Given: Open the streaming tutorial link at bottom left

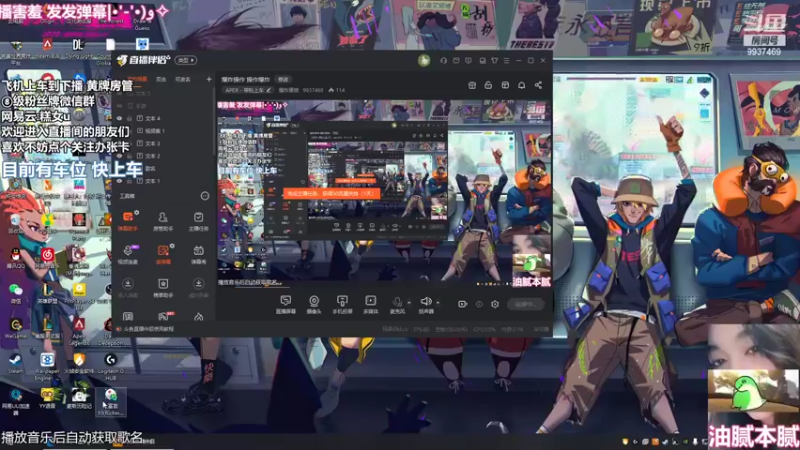Looking at the screenshot, I should click(145, 330).
